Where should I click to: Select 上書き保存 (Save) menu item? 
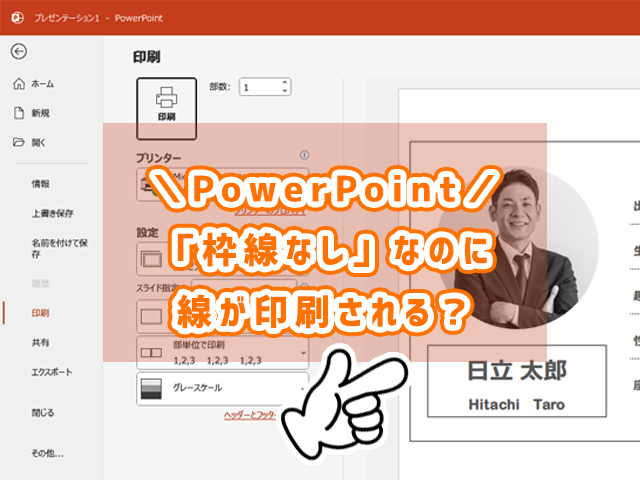51,213
